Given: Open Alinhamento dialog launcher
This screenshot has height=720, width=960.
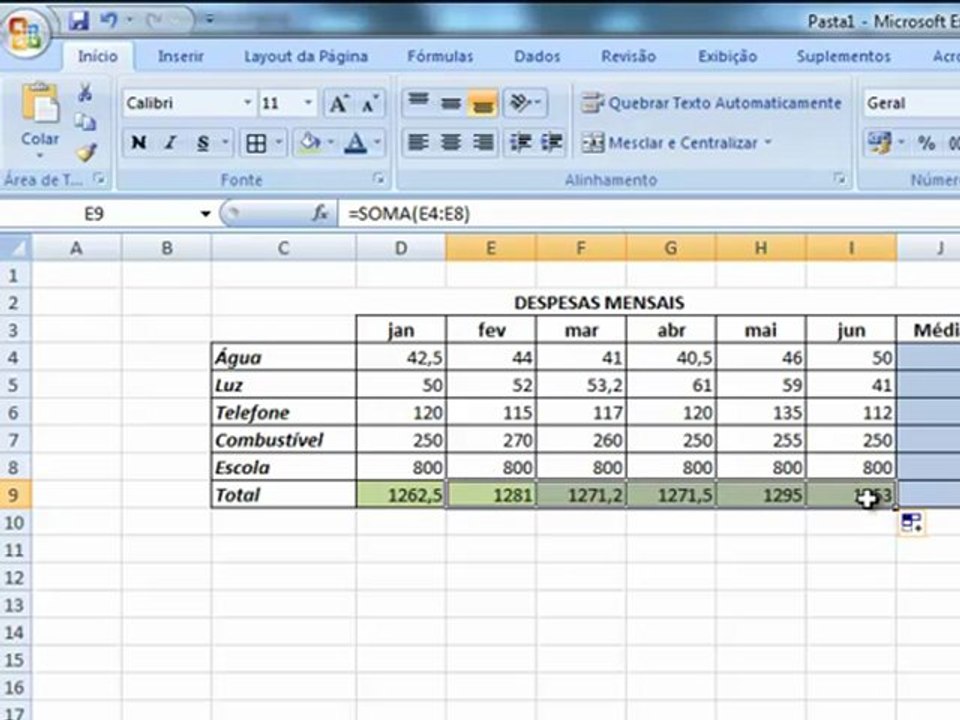Looking at the screenshot, I should (x=839, y=179).
